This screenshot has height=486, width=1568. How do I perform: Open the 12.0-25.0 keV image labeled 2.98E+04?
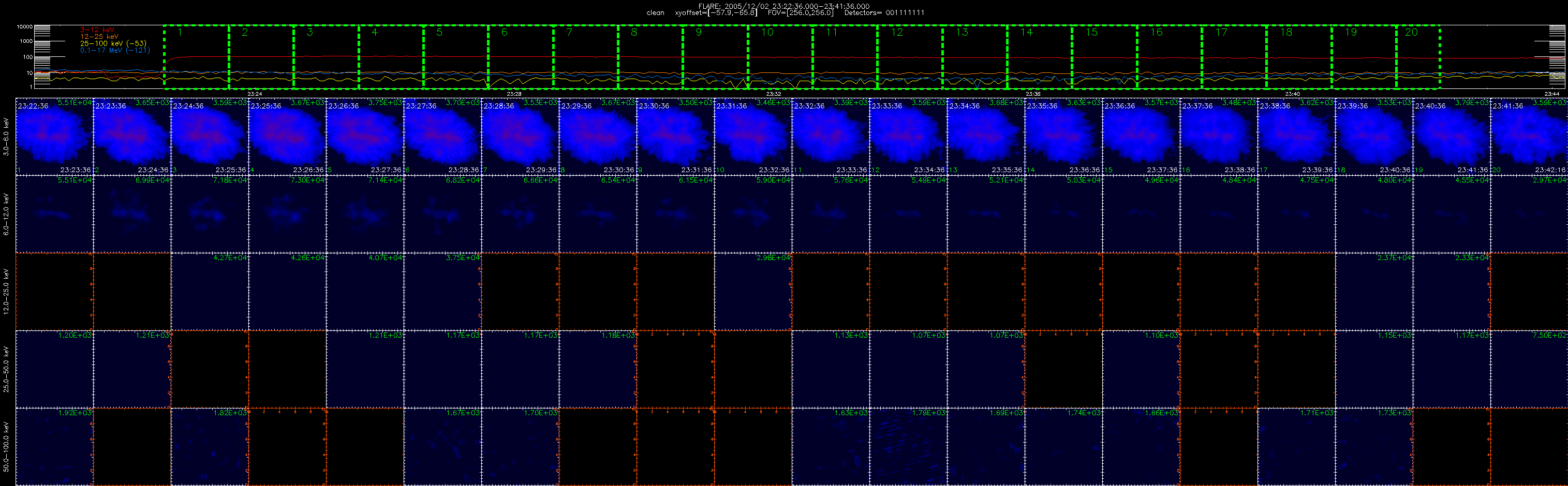(753, 292)
